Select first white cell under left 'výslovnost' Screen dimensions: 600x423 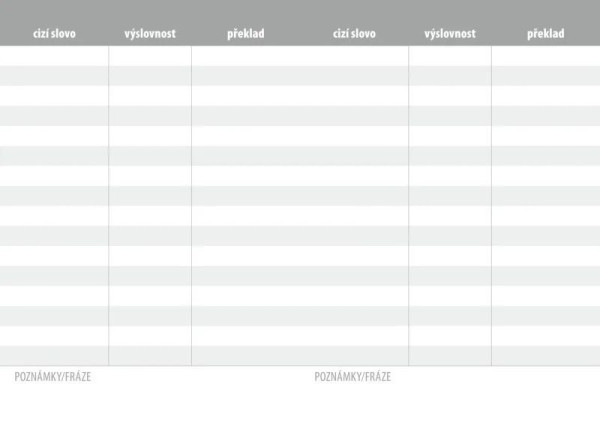tap(150, 56)
